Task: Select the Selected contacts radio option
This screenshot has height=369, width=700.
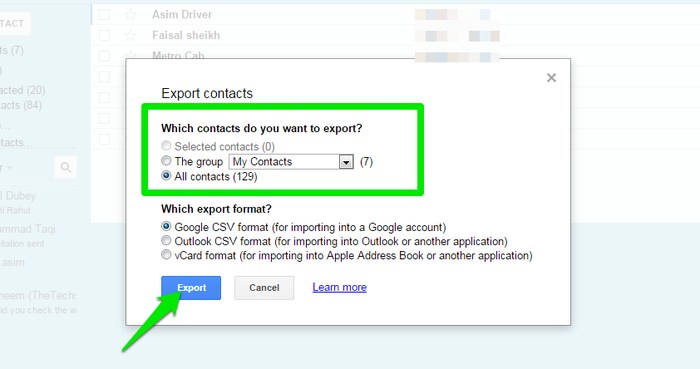Action: tap(166, 146)
